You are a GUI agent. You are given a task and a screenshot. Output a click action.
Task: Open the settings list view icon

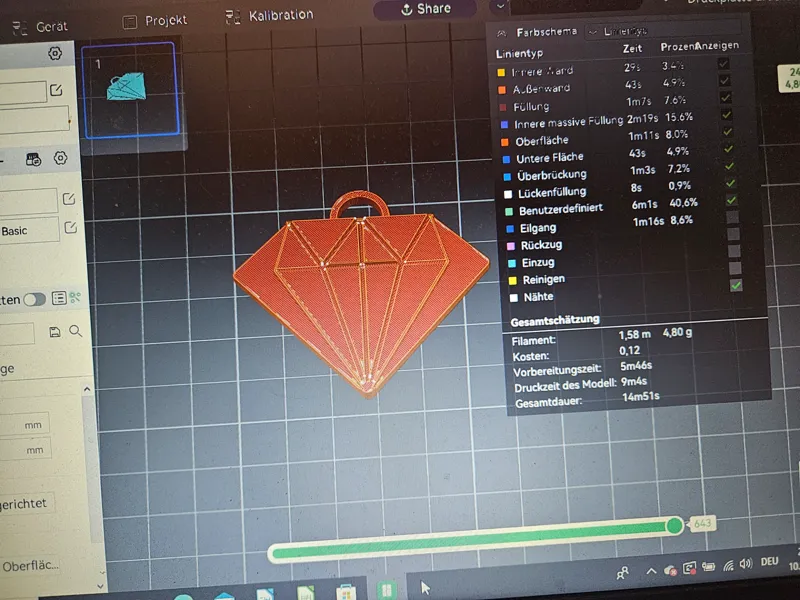(x=59, y=298)
